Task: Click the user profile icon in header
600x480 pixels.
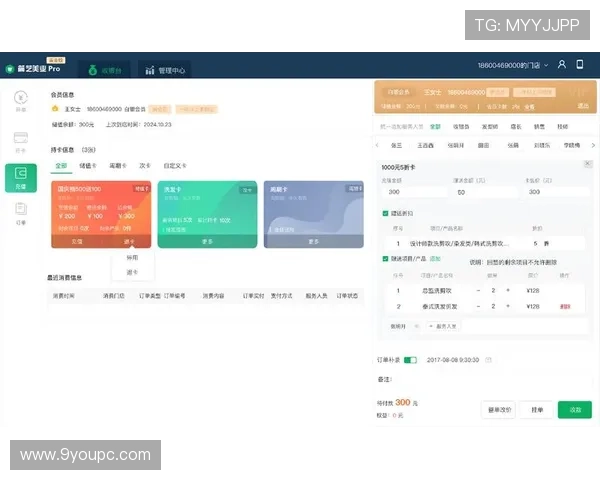Action: pos(561,64)
